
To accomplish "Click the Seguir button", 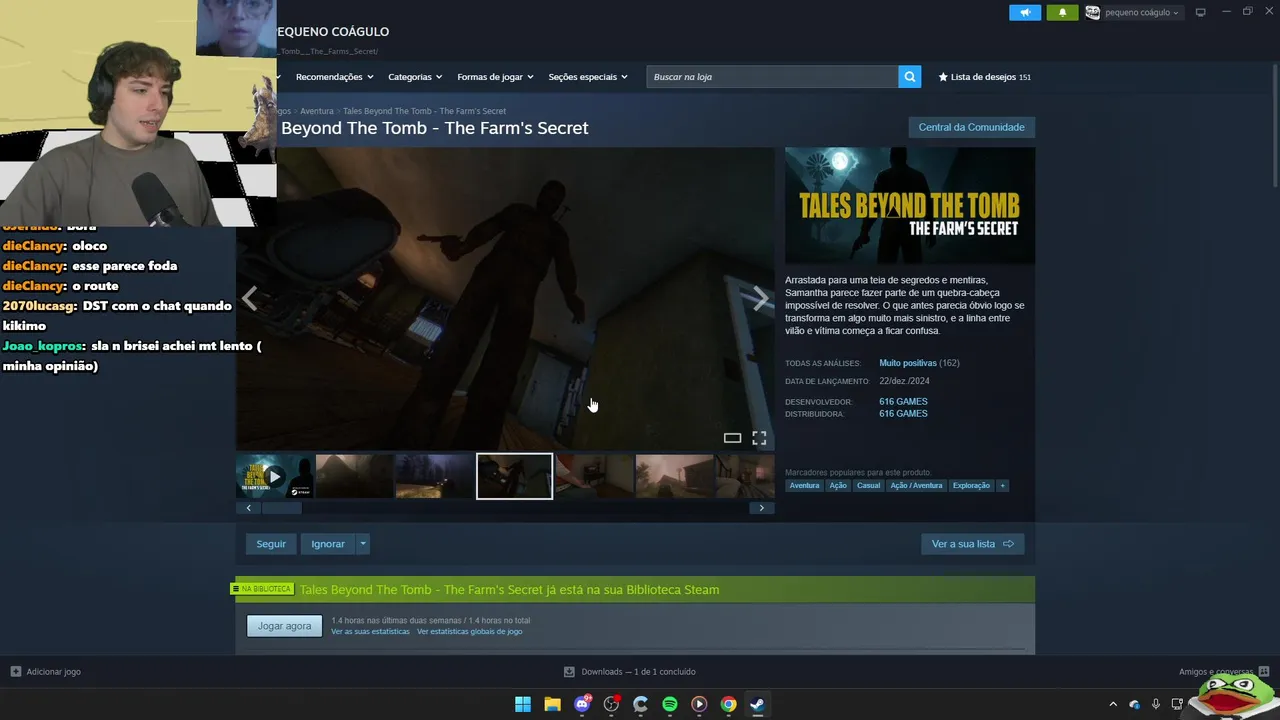I will pos(271,544).
